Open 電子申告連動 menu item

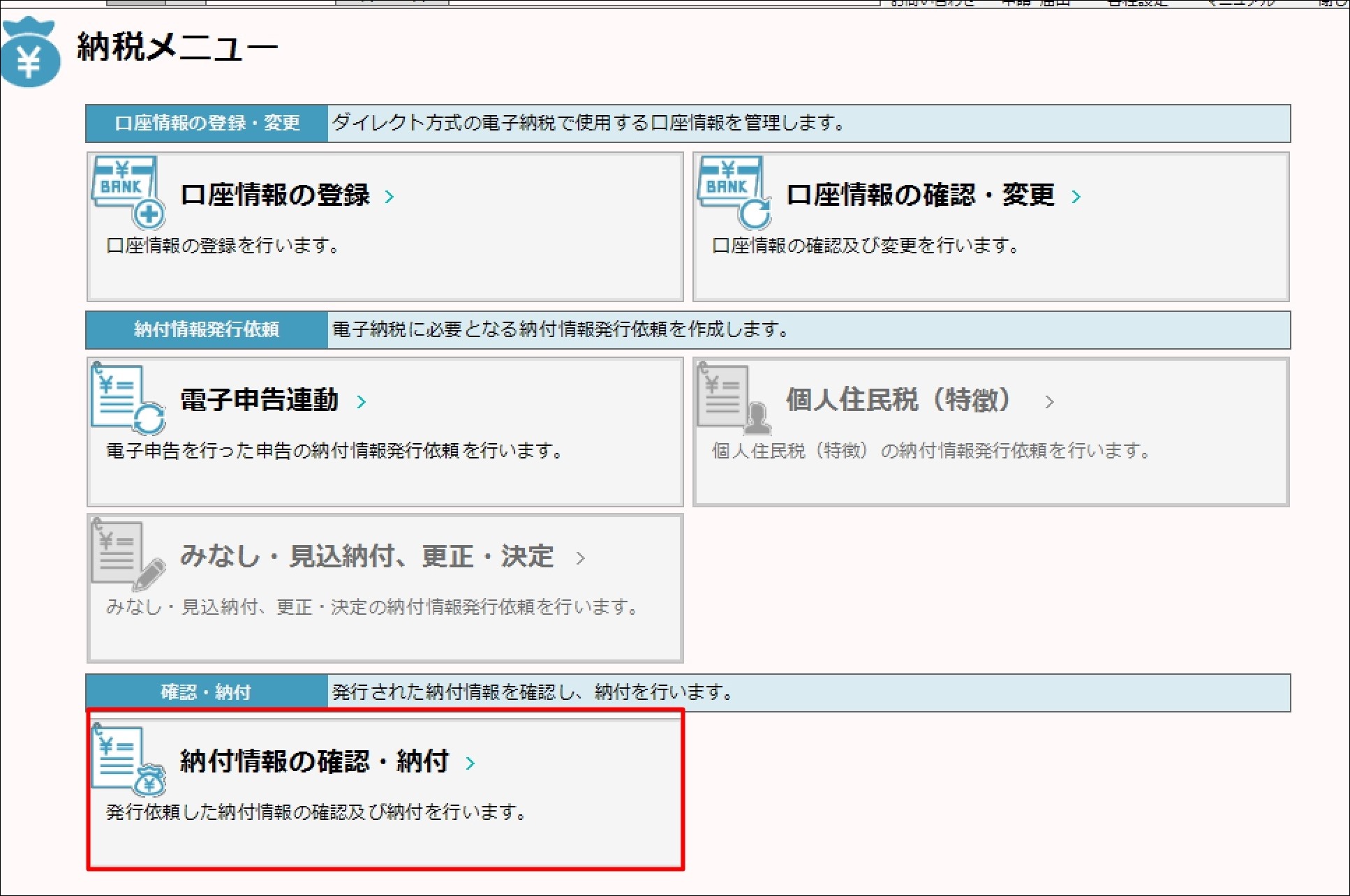click(x=260, y=400)
